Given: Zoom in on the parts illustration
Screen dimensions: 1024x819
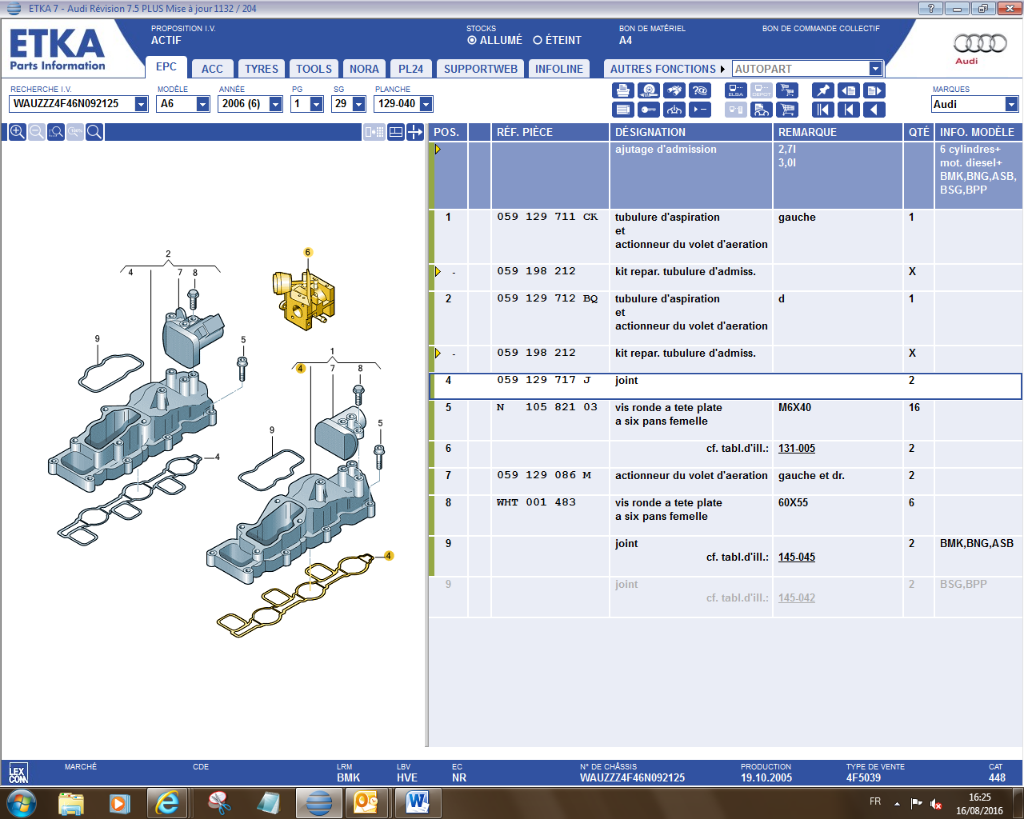Looking at the screenshot, I should pyautogui.click(x=17, y=132).
